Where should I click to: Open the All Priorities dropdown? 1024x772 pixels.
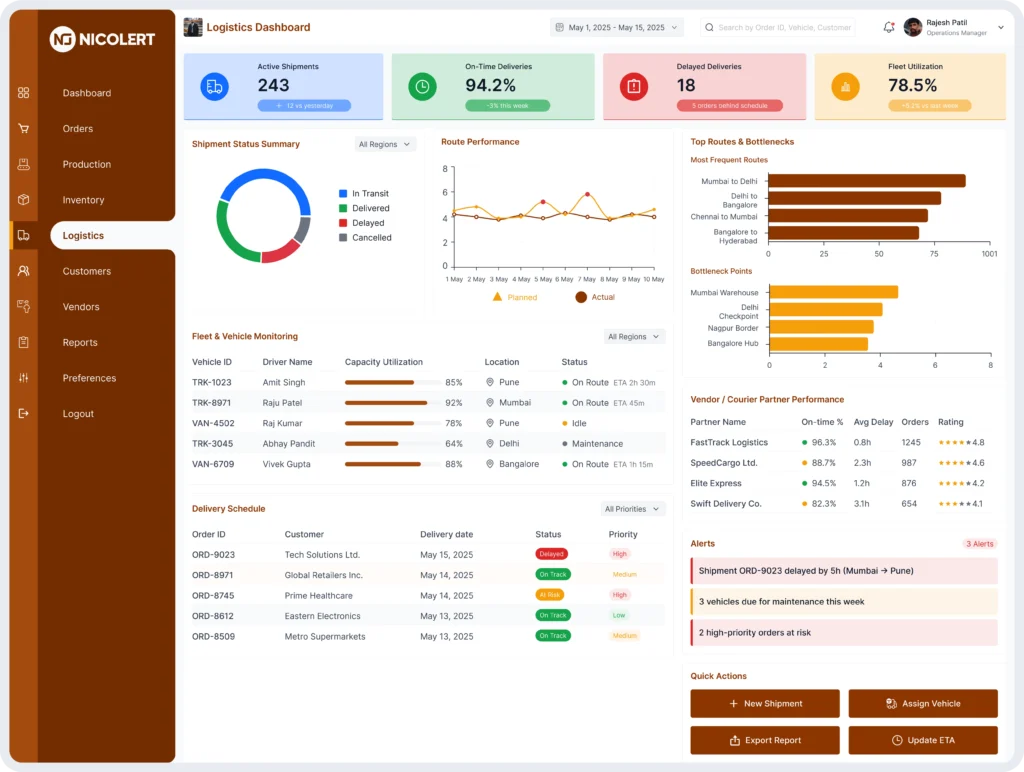(x=633, y=509)
